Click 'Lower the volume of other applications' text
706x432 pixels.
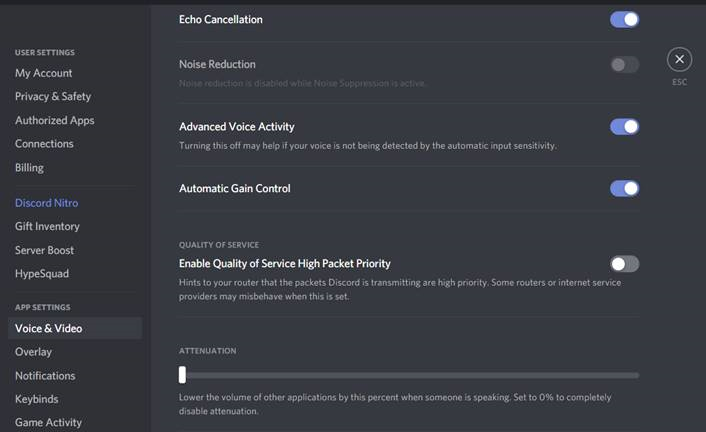[395, 404]
